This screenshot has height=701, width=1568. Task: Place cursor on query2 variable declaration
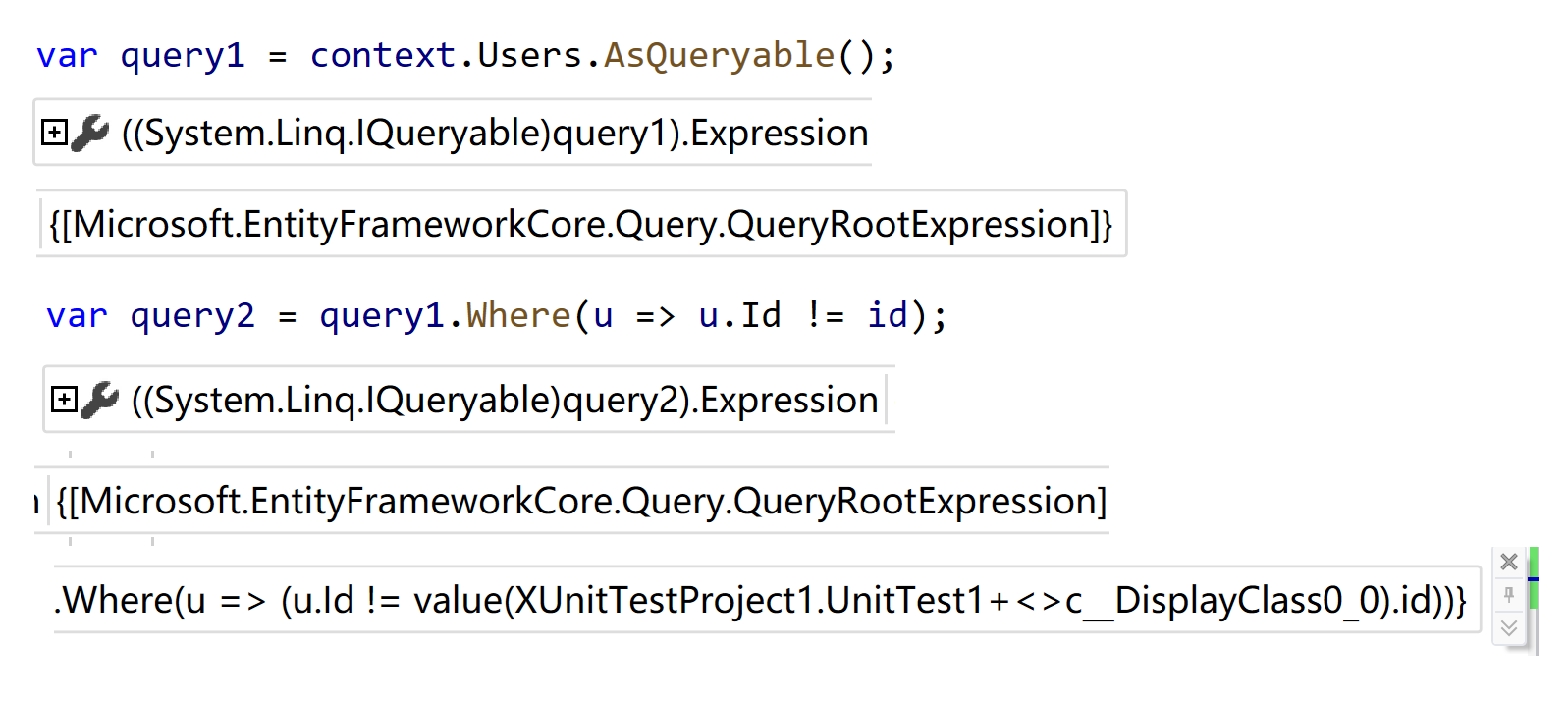[192, 316]
